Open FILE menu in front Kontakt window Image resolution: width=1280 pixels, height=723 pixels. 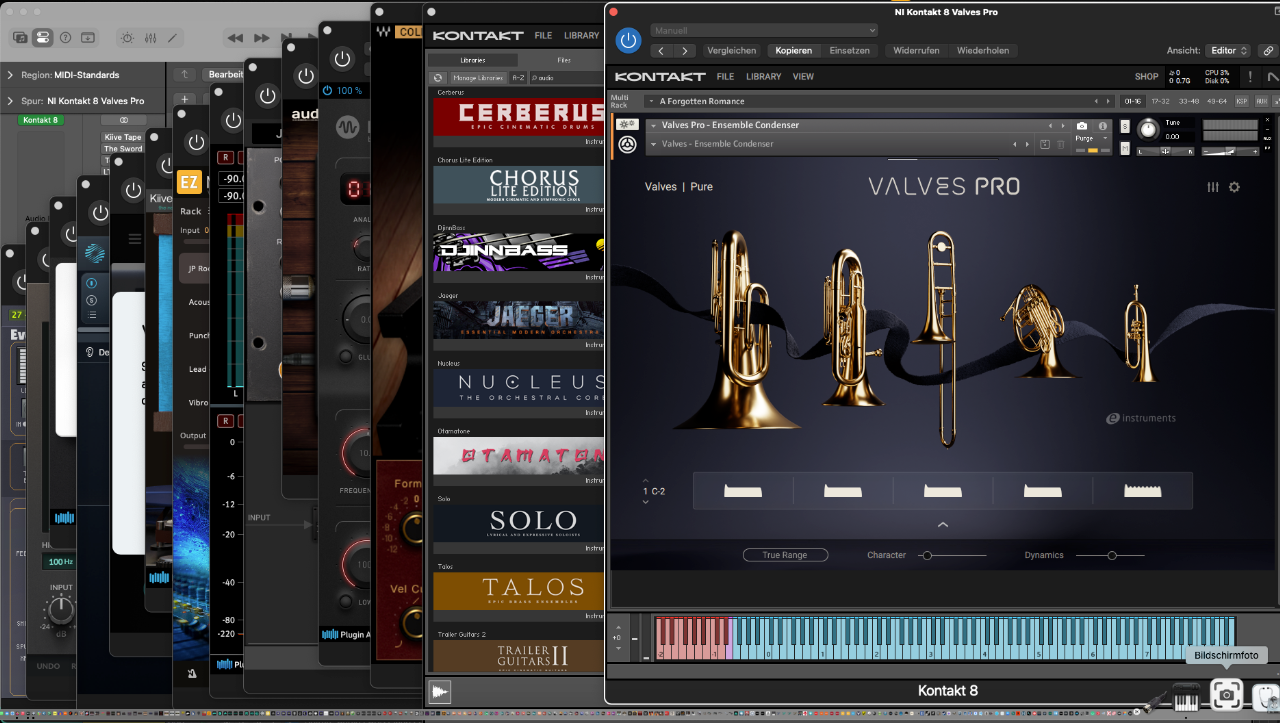click(x=725, y=77)
